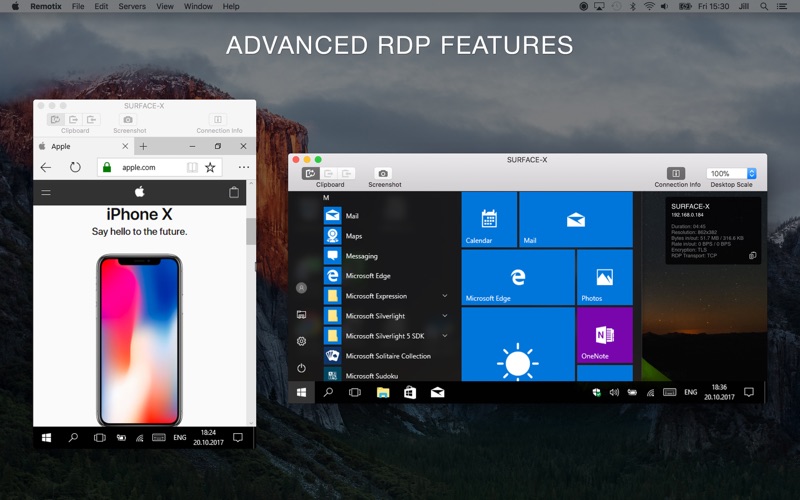The width and height of the screenshot is (800, 500).
Task: Click the Calendar tile
Action: (488, 220)
